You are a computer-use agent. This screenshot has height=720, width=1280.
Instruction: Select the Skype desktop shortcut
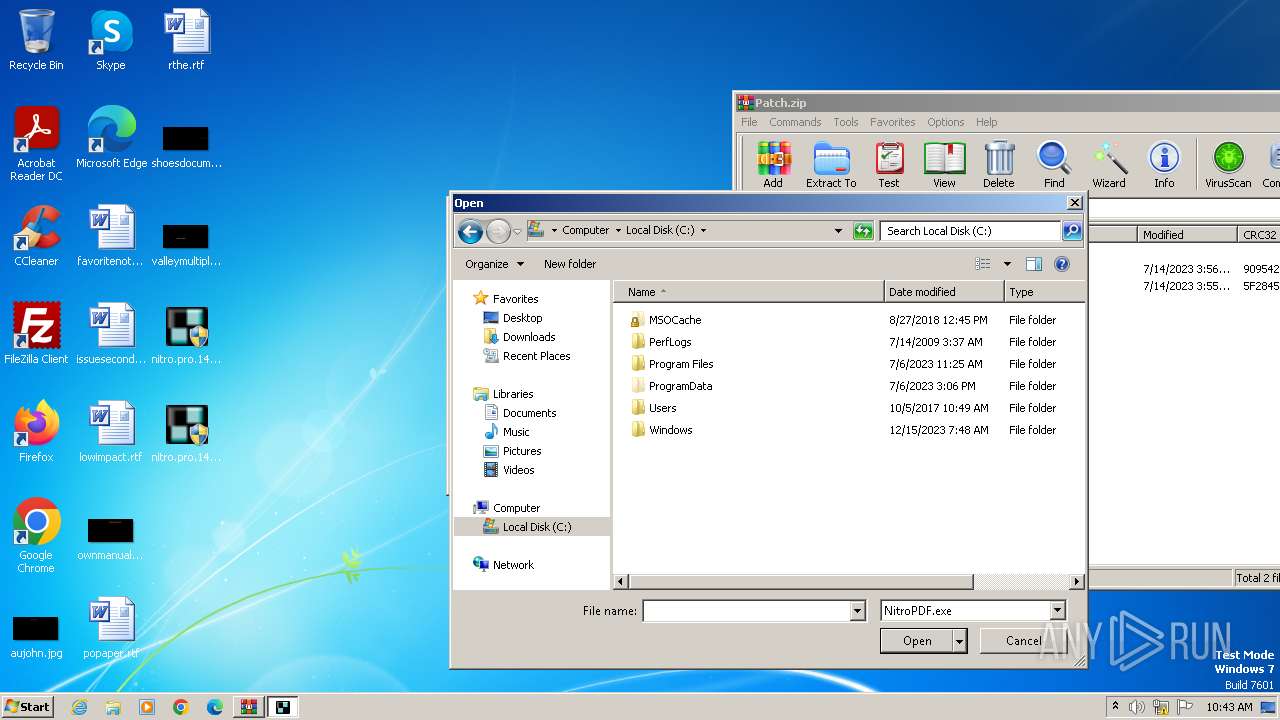pyautogui.click(x=111, y=41)
